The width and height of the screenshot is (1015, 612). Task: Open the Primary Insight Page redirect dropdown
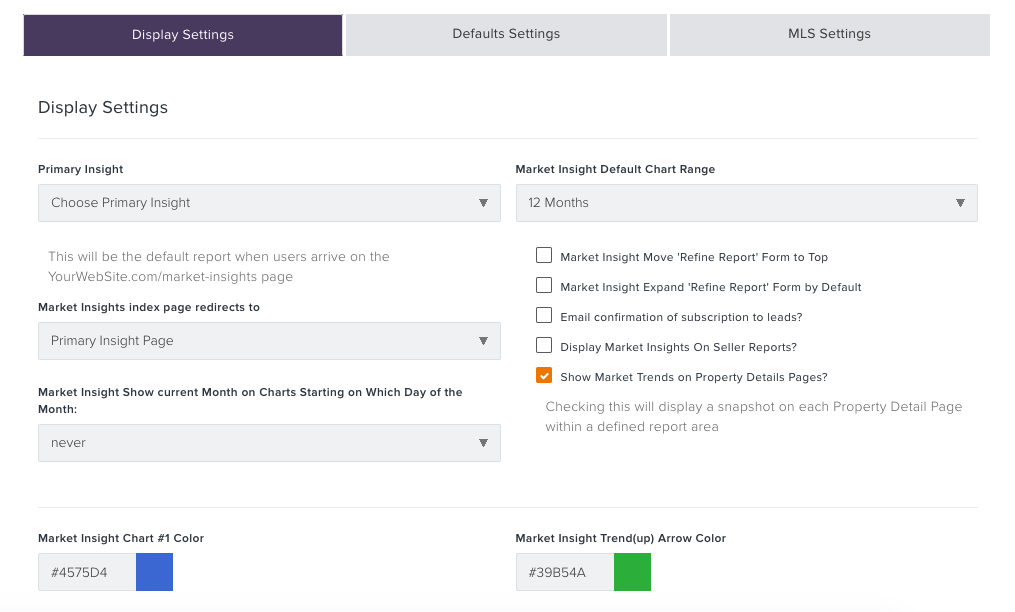click(269, 341)
